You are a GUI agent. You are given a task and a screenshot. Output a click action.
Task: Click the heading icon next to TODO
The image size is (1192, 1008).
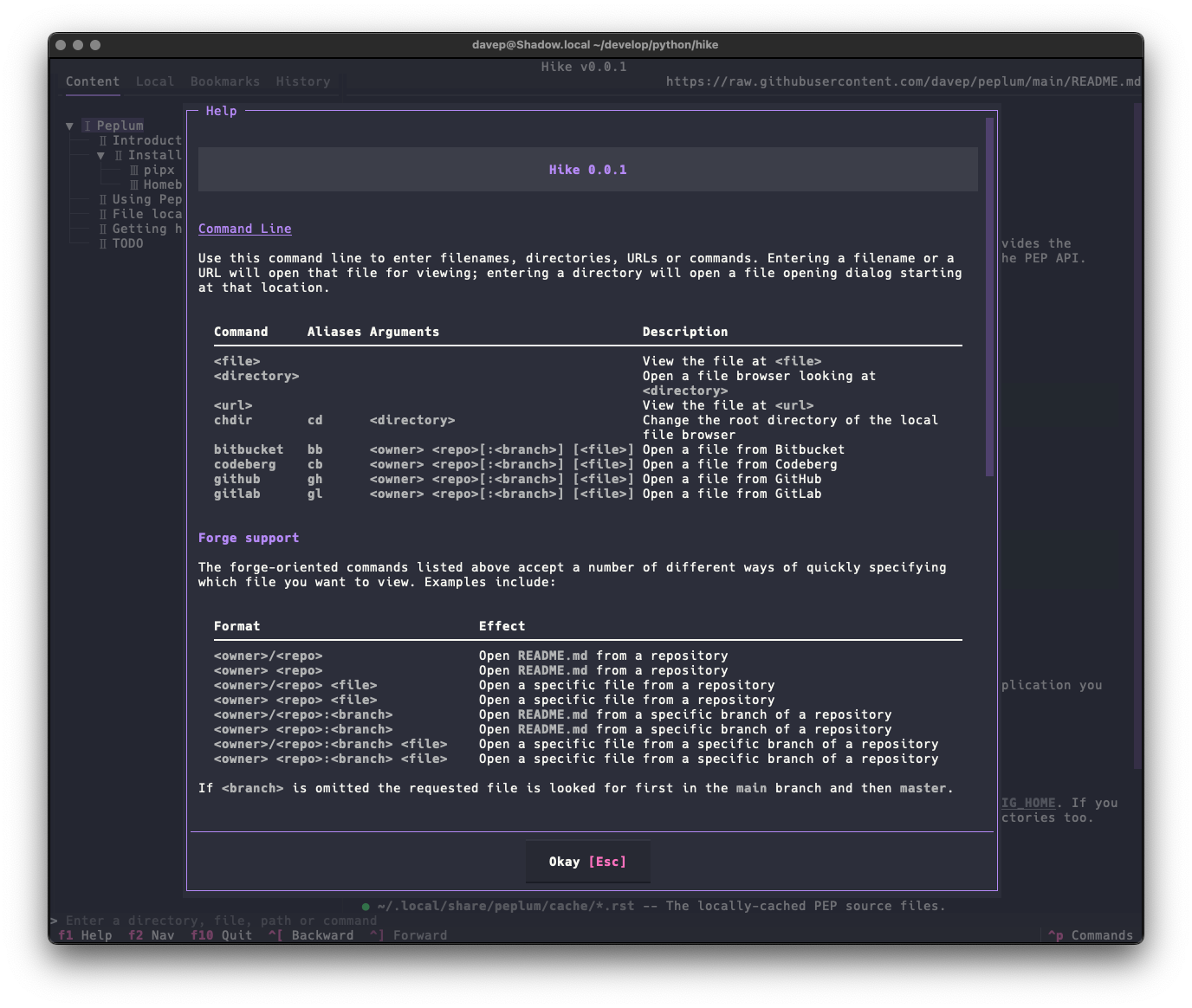point(103,244)
